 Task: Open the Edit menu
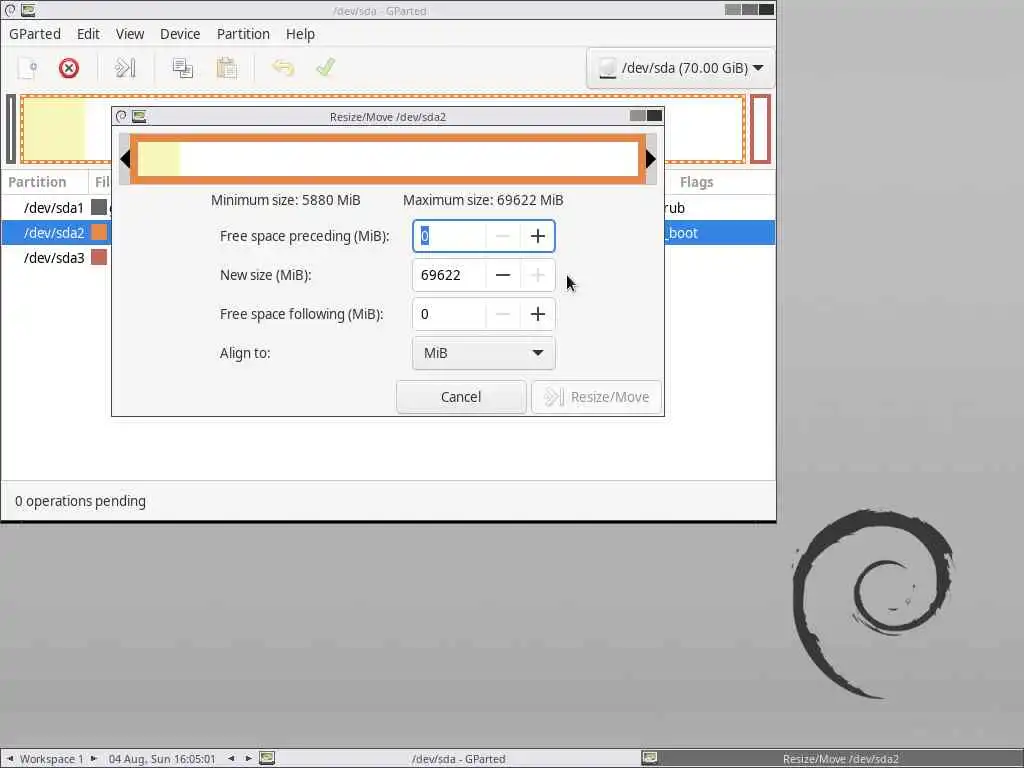(88, 34)
